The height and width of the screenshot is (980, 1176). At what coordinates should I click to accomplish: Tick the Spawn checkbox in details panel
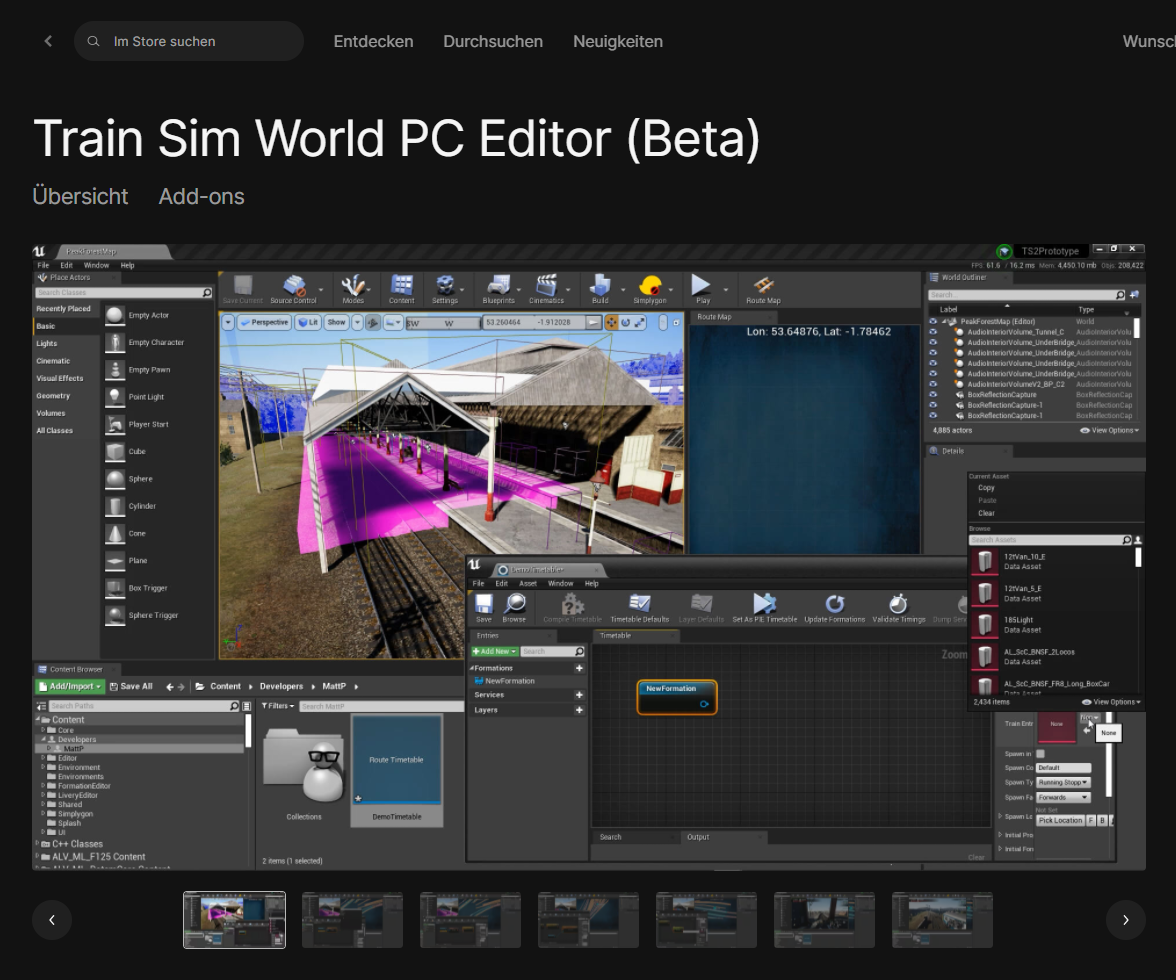point(1040,753)
